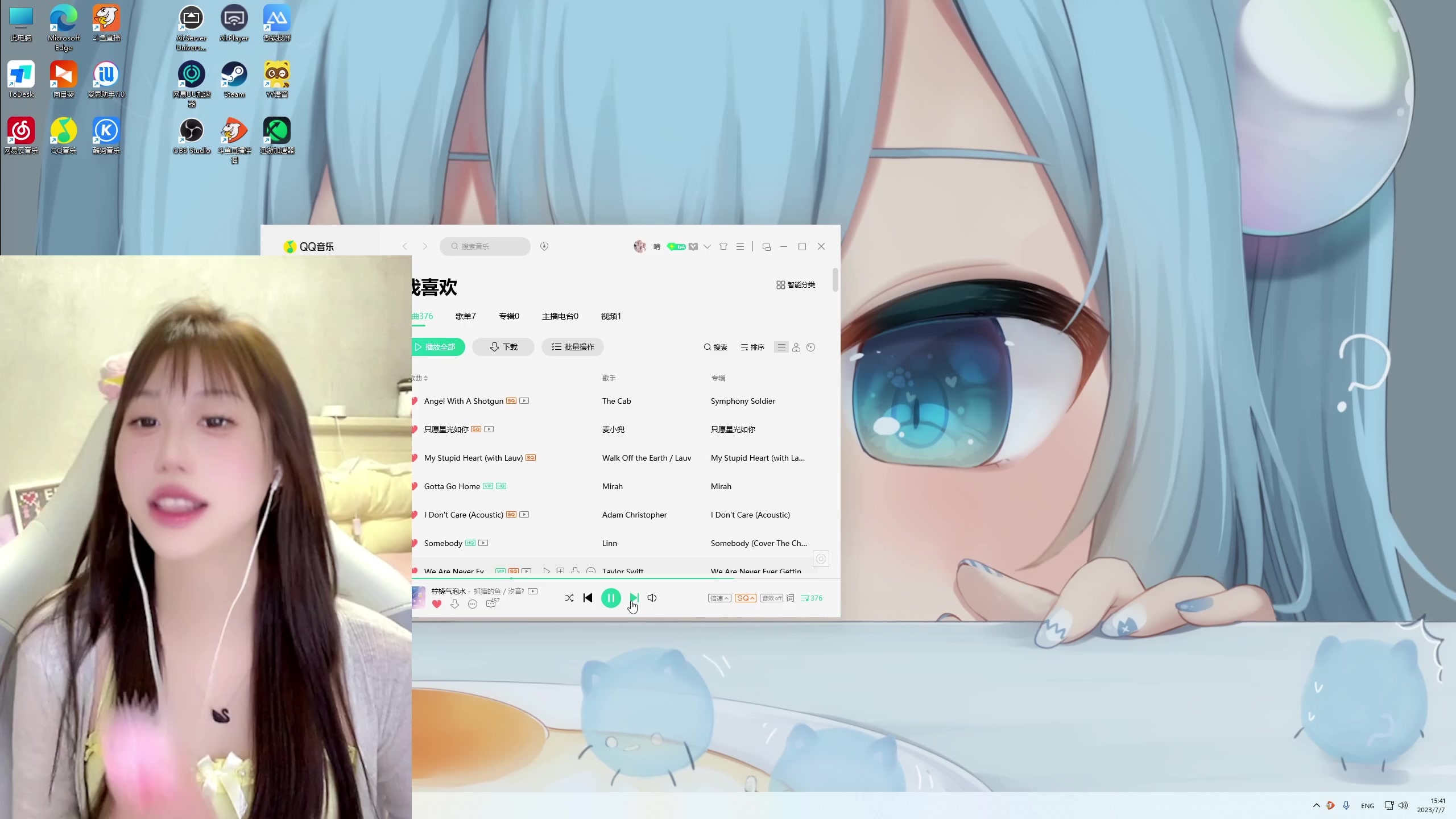Open the 迅游加速器 desktop icon
The height and width of the screenshot is (819, 1456).
tap(277, 136)
